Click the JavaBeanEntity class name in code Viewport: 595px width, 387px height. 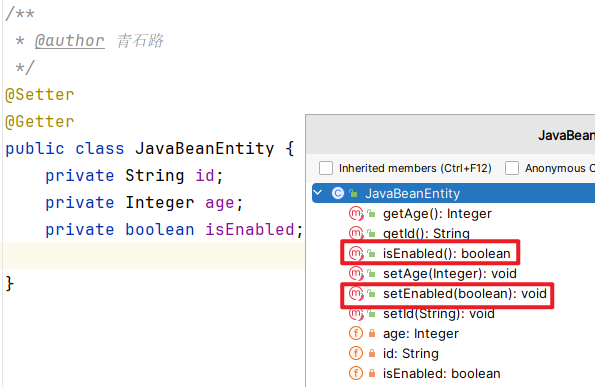point(205,149)
